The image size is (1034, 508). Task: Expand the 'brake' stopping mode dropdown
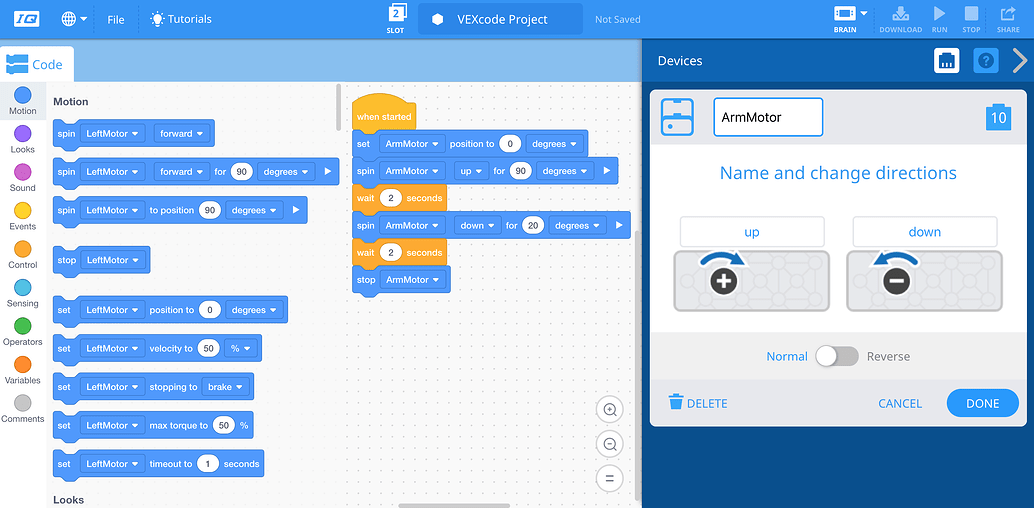coord(225,387)
